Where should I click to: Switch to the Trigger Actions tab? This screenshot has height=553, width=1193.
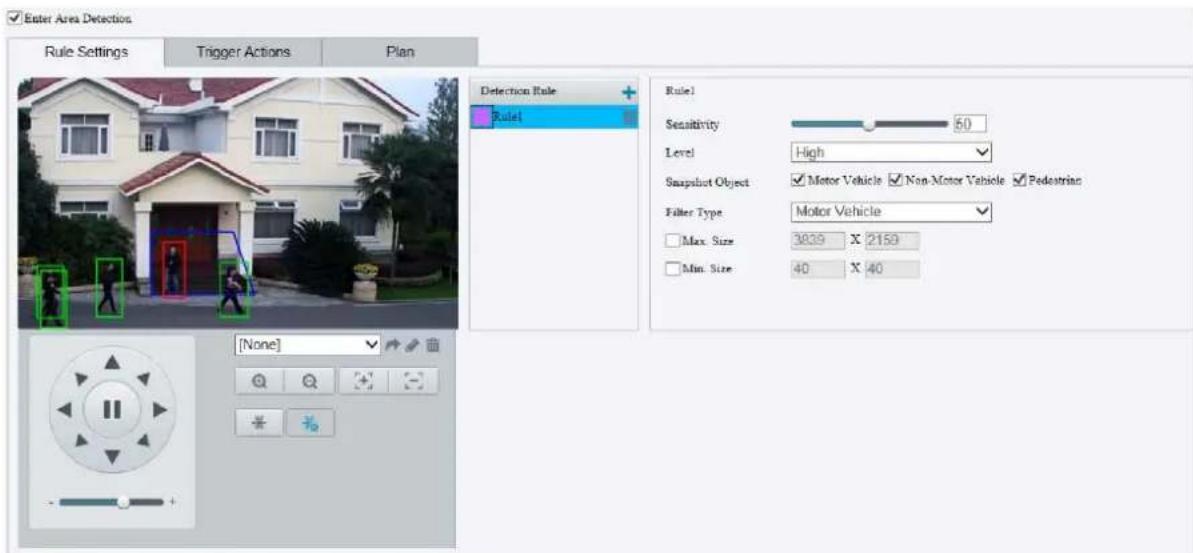pos(243,52)
